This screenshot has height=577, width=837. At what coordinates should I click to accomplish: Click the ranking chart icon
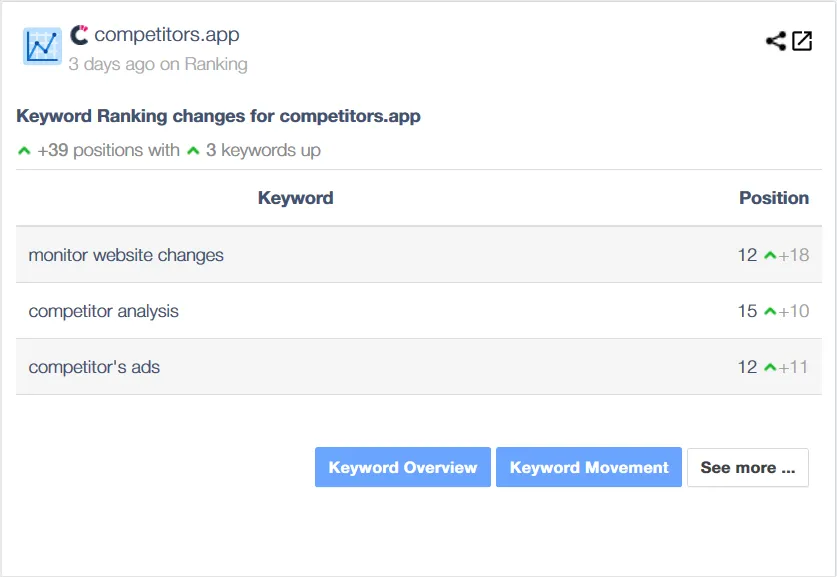point(42,46)
